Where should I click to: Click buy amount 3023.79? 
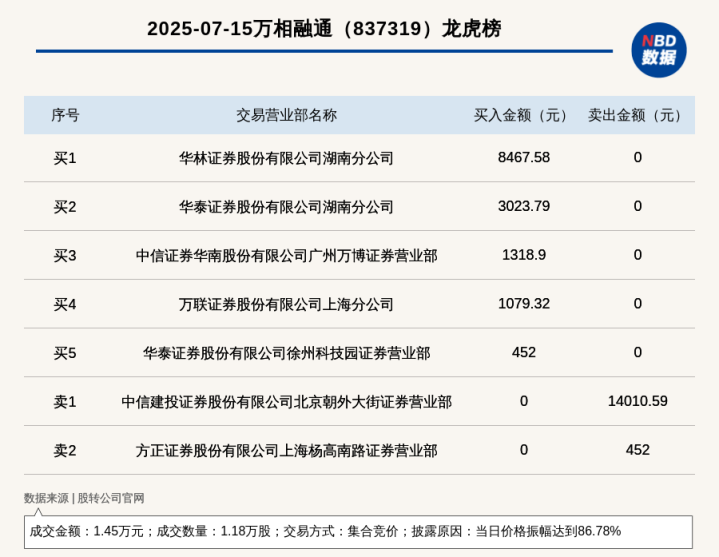[524, 206]
